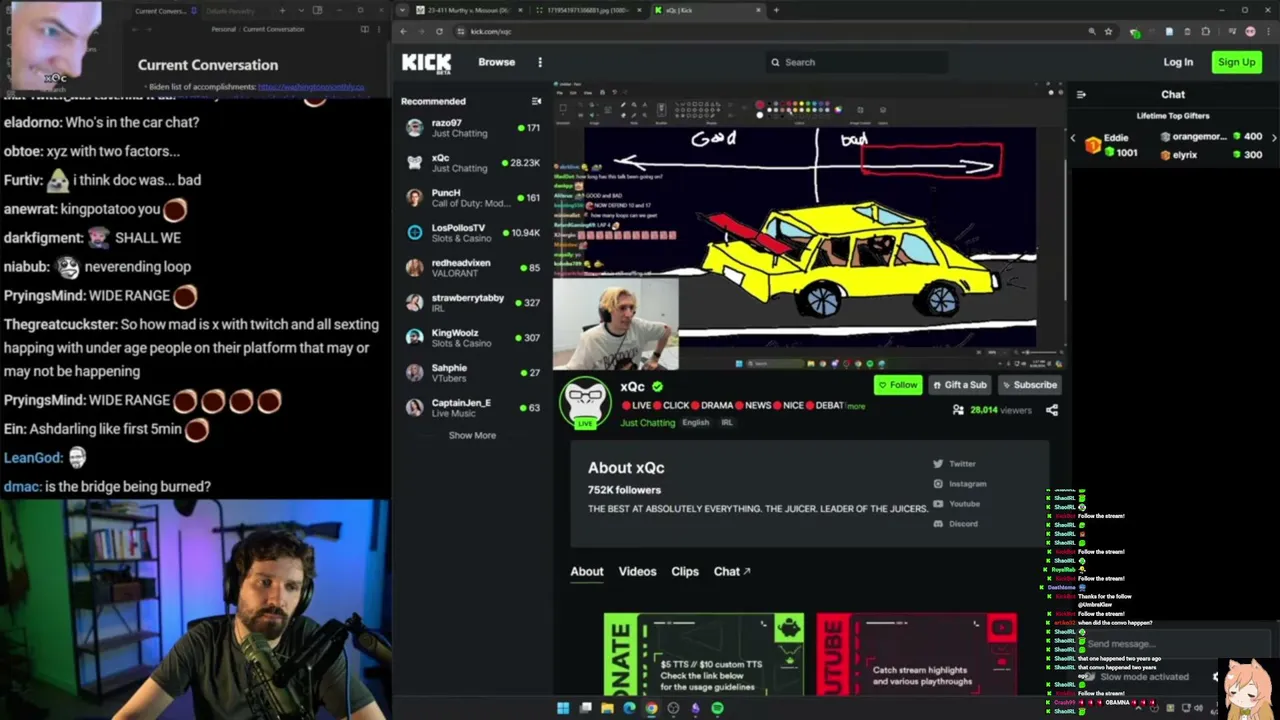
Task: Click the Kick logo in the header
Action: pos(426,63)
